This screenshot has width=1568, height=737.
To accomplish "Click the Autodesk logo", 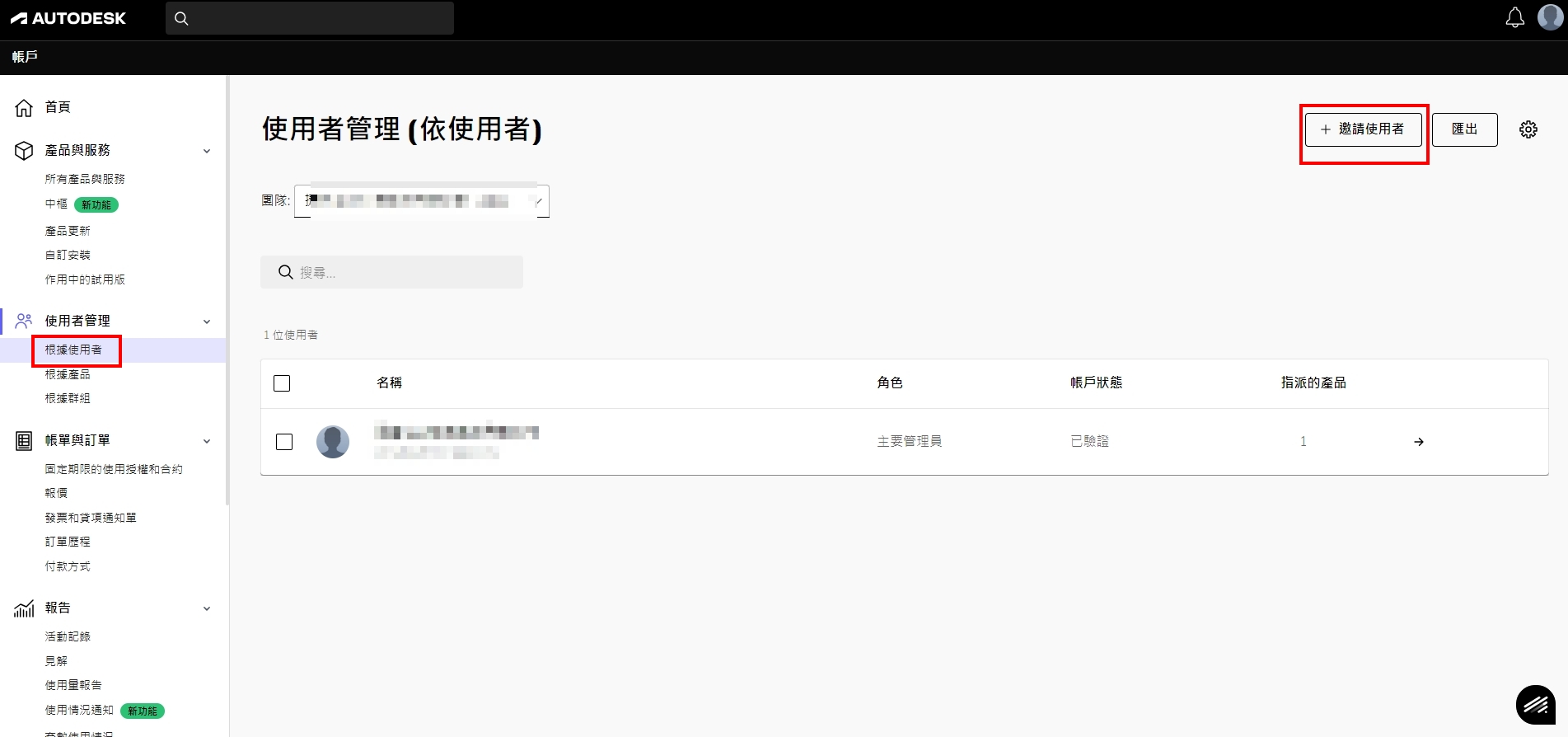I will pyautogui.click(x=68, y=18).
